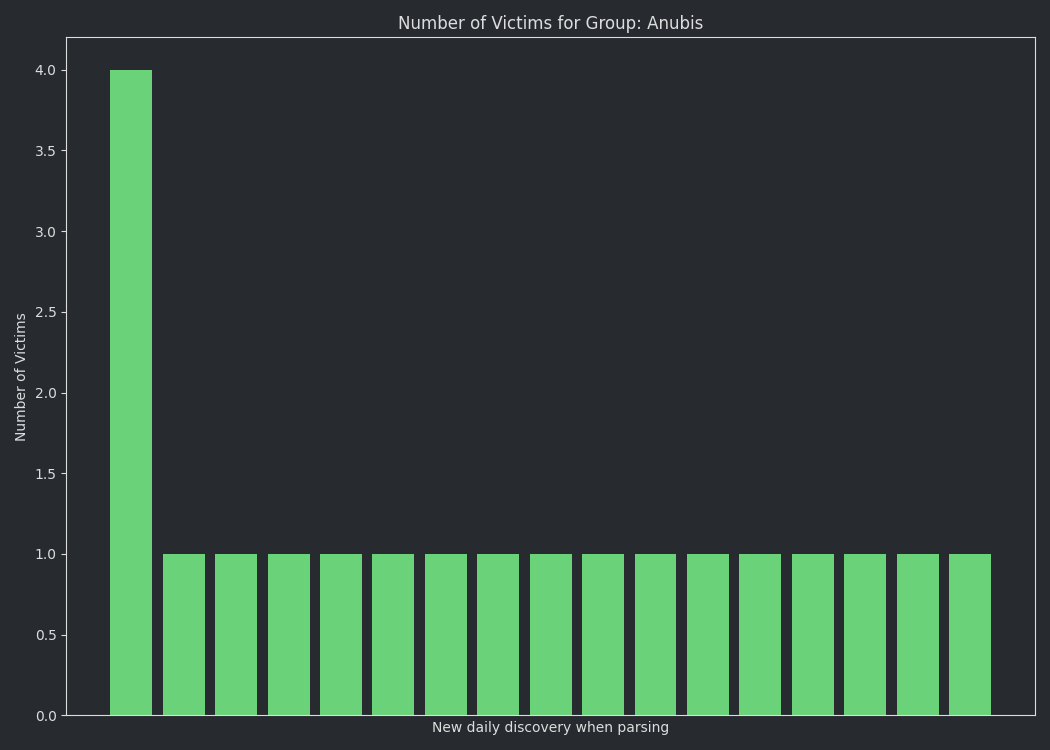Click the 3.0 y-axis tick label
Screen dimensions: 1050x750
(47, 232)
